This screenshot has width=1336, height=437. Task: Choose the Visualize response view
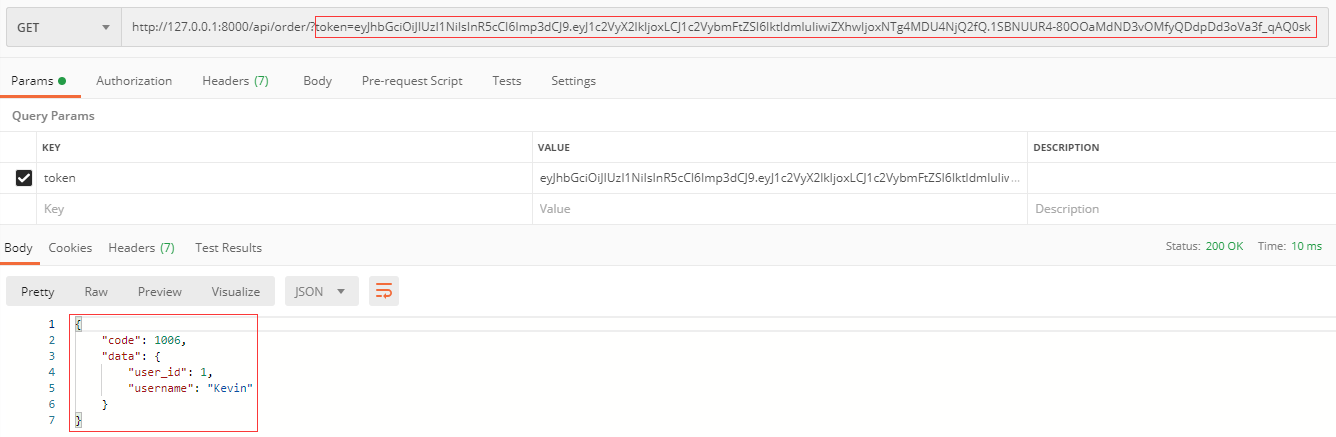click(x=235, y=292)
